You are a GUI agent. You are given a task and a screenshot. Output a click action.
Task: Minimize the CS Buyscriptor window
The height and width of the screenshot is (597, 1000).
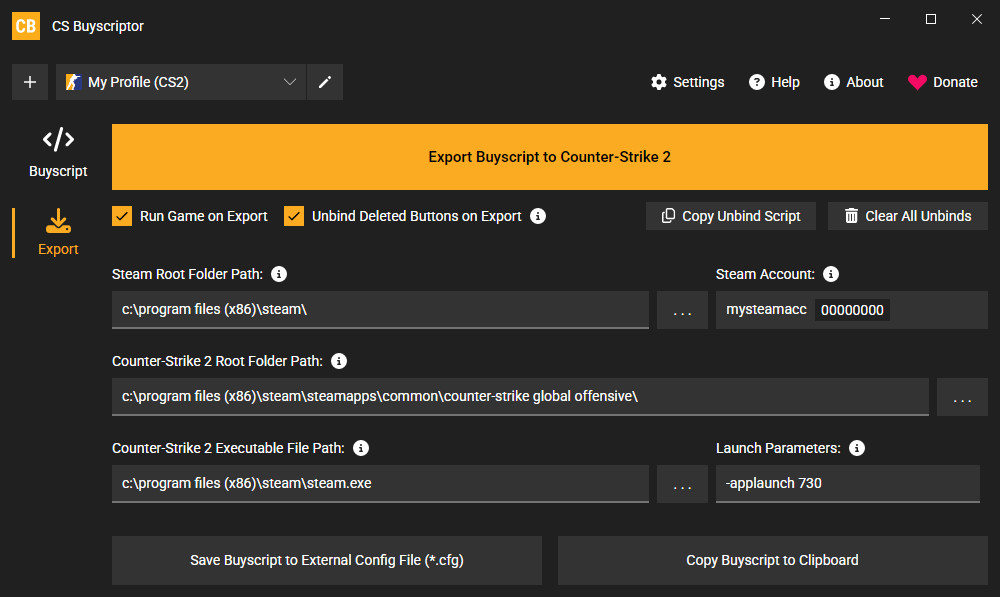pos(885,19)
